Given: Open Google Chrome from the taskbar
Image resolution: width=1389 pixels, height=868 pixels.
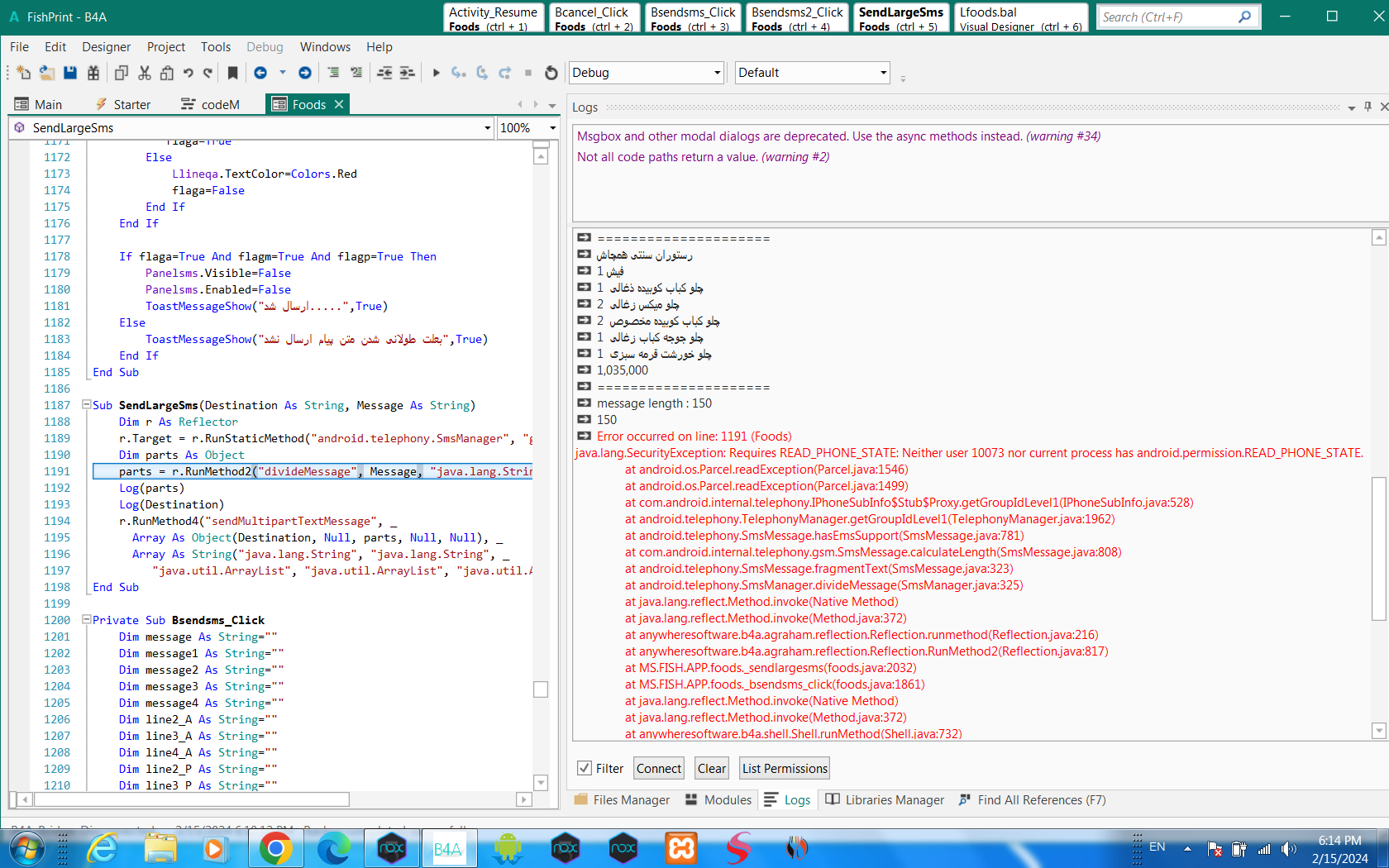Looking at the screenshot, I should point(275,848).
